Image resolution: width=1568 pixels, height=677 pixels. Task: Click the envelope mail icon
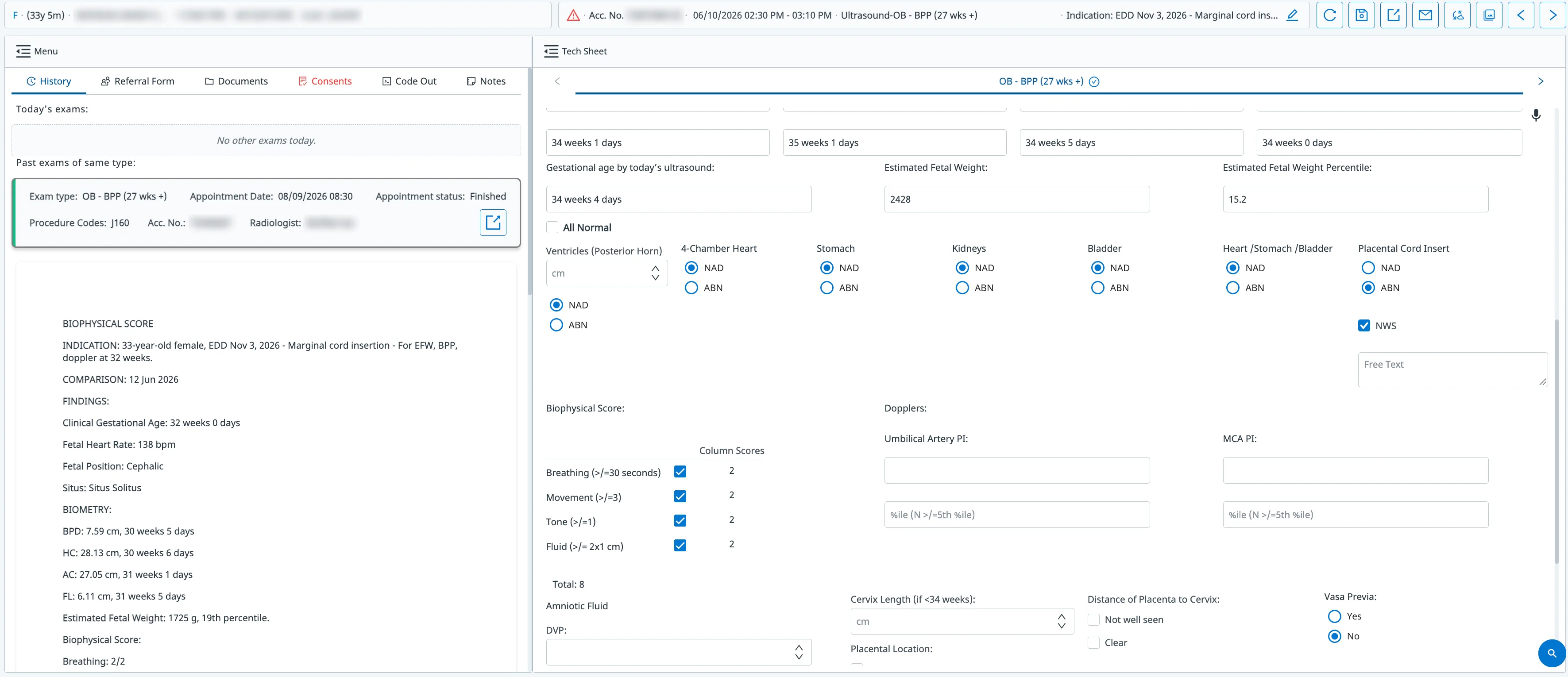coord(1425,15)
